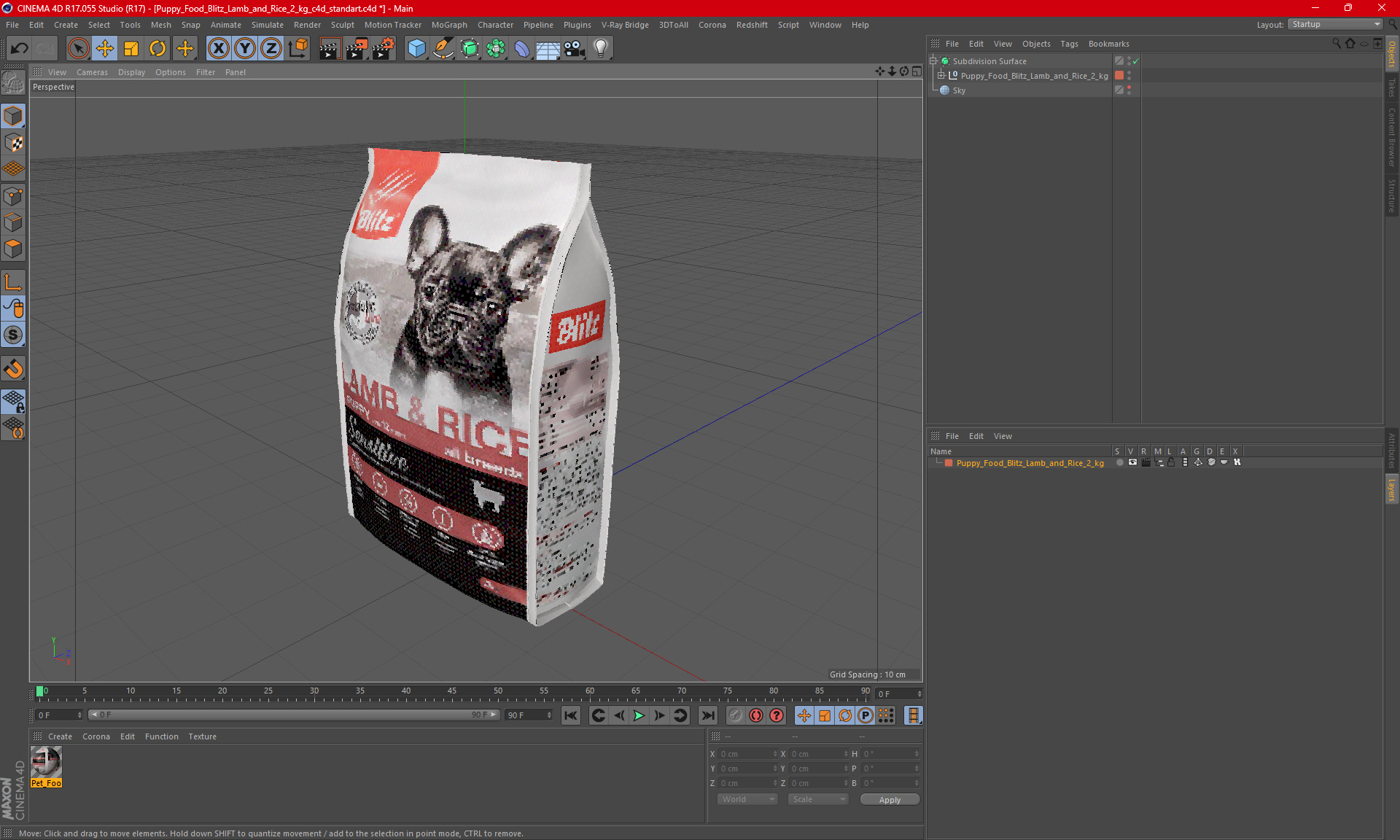Select the Move tool in the toolbar

tap(104, 49)
